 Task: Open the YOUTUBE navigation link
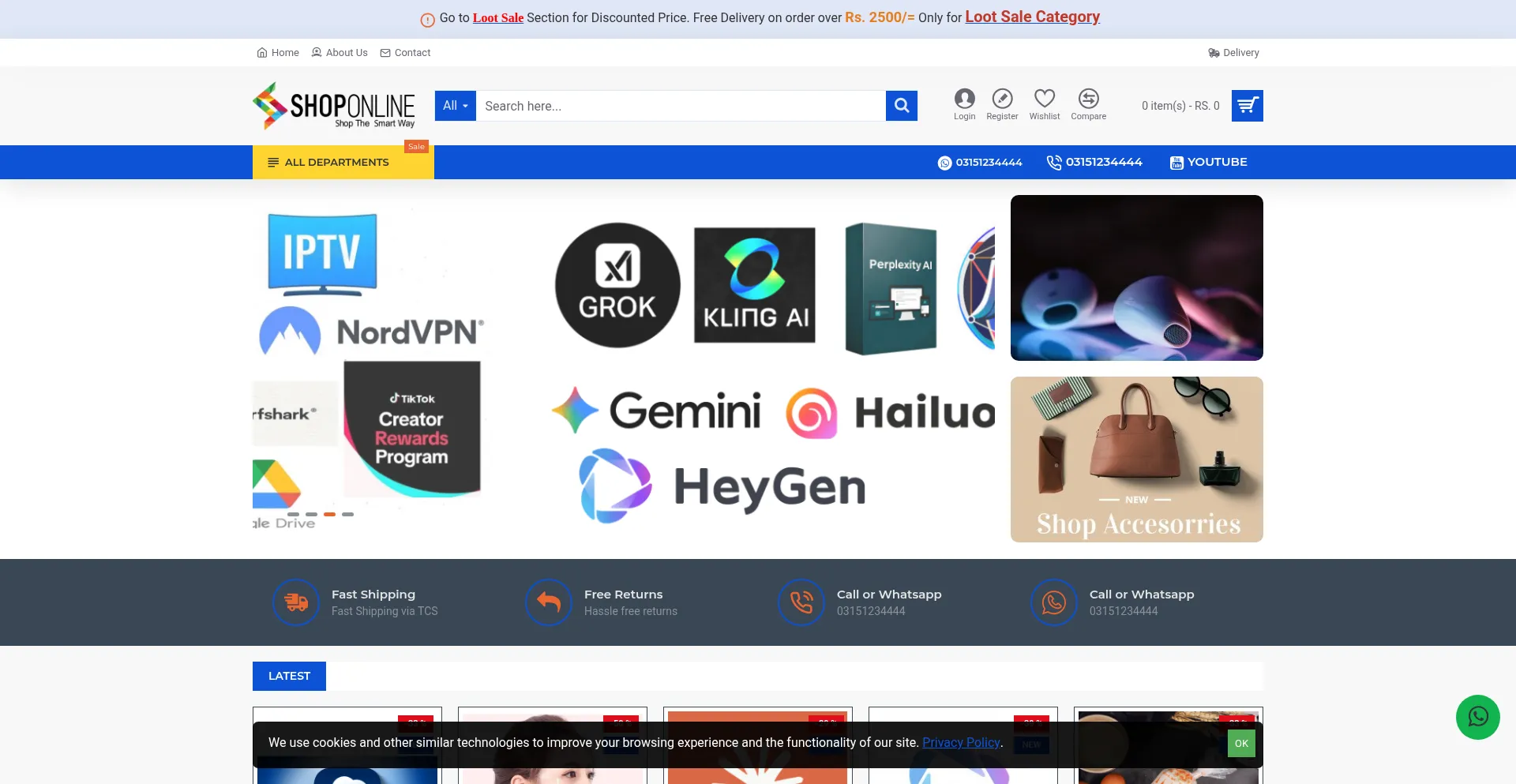[1209, 162]
